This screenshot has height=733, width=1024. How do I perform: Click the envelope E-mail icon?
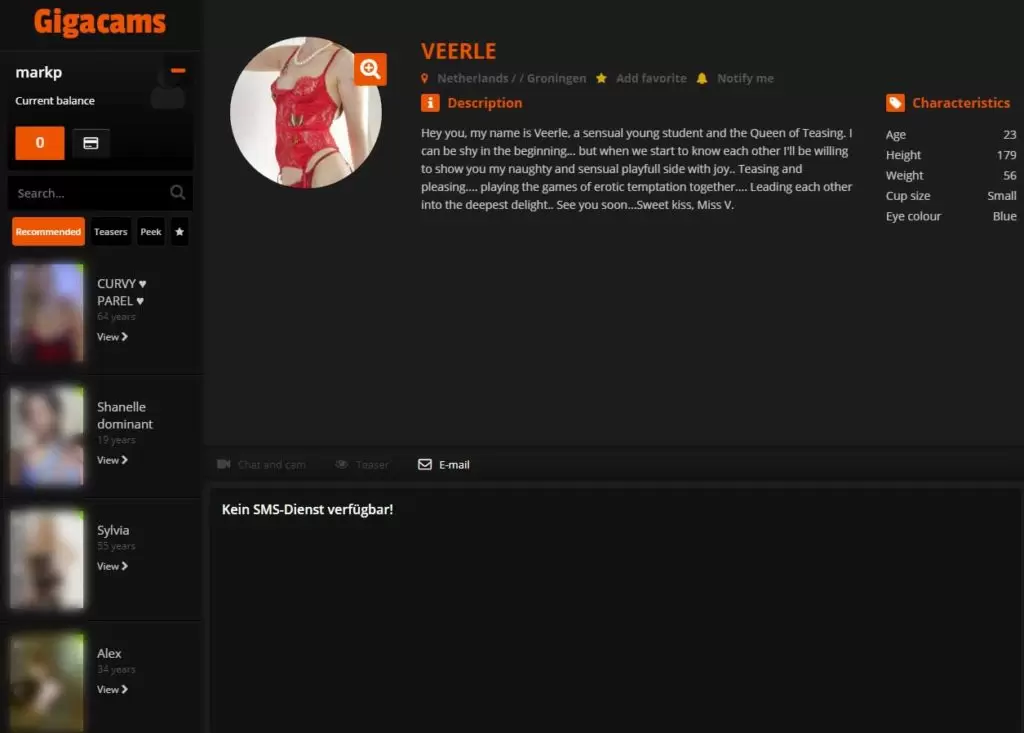click(424, 464)
